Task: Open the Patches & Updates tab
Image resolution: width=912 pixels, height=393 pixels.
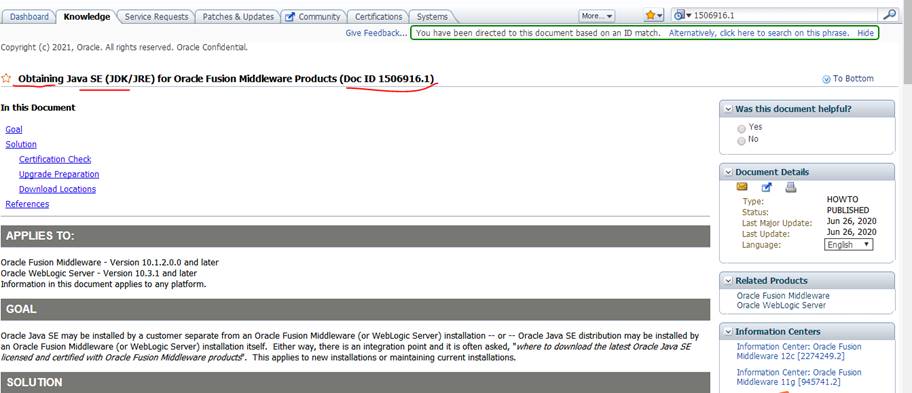Action: pos(238,17)
